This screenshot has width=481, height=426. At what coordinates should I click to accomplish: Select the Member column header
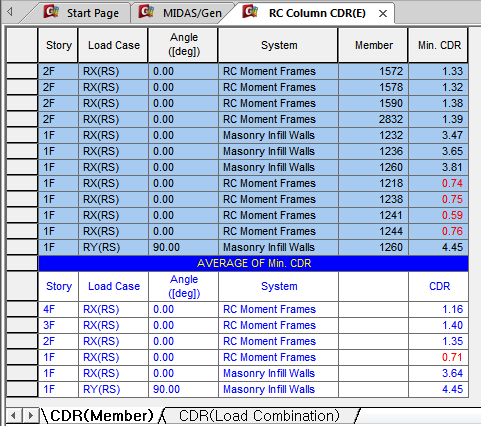pos(373,45)
